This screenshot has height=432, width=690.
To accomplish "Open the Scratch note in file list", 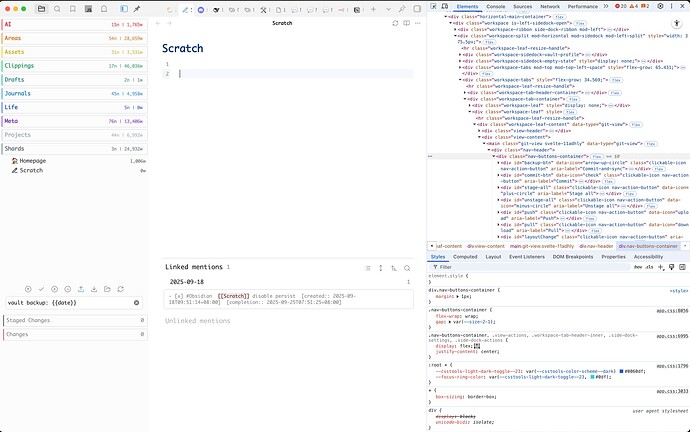I will click(x=31, y=170).
